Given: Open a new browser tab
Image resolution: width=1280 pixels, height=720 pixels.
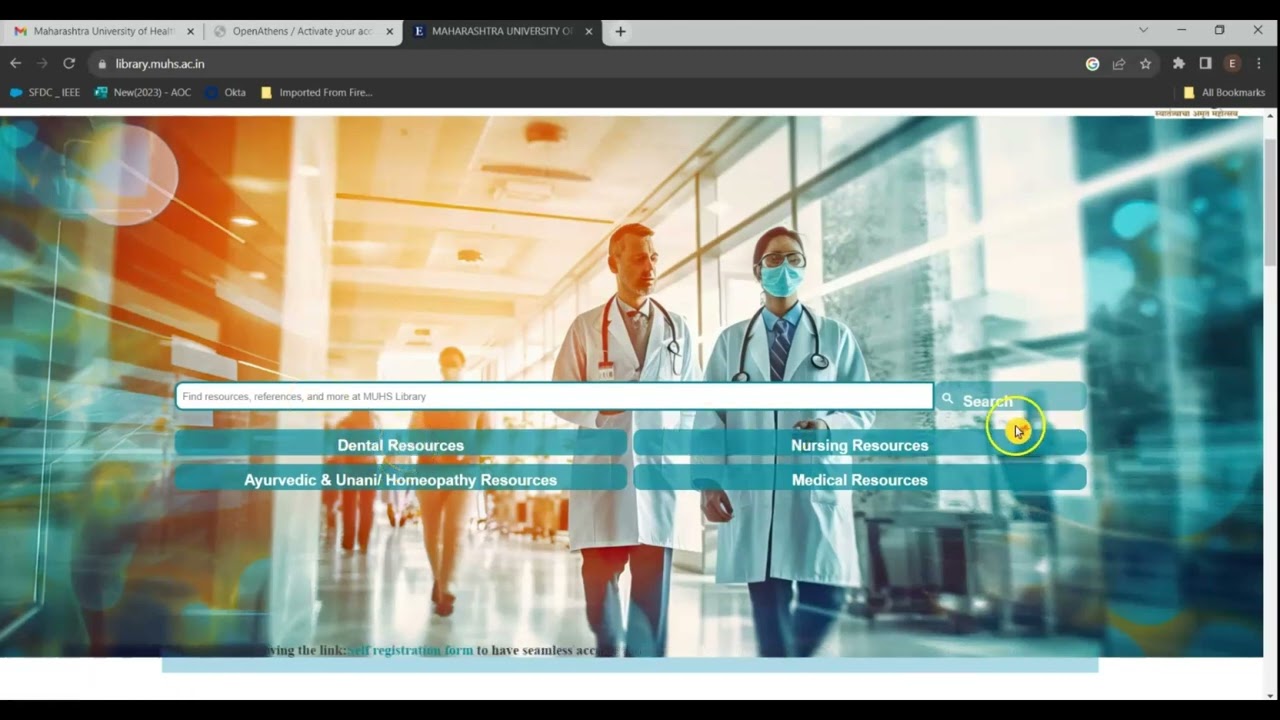Looking at the screenshot, I should pos(620,31).
